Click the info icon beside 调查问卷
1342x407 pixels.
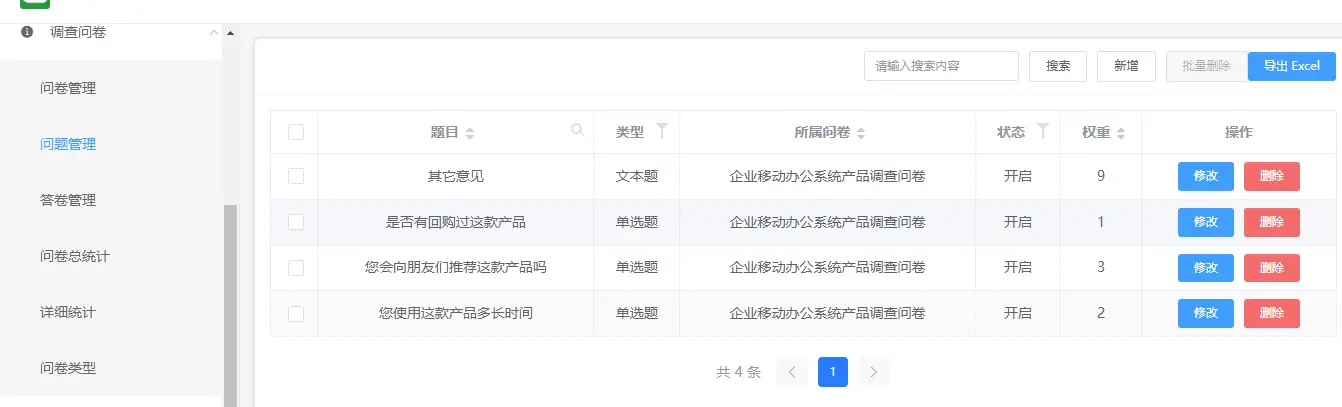(x=27, y=32)
